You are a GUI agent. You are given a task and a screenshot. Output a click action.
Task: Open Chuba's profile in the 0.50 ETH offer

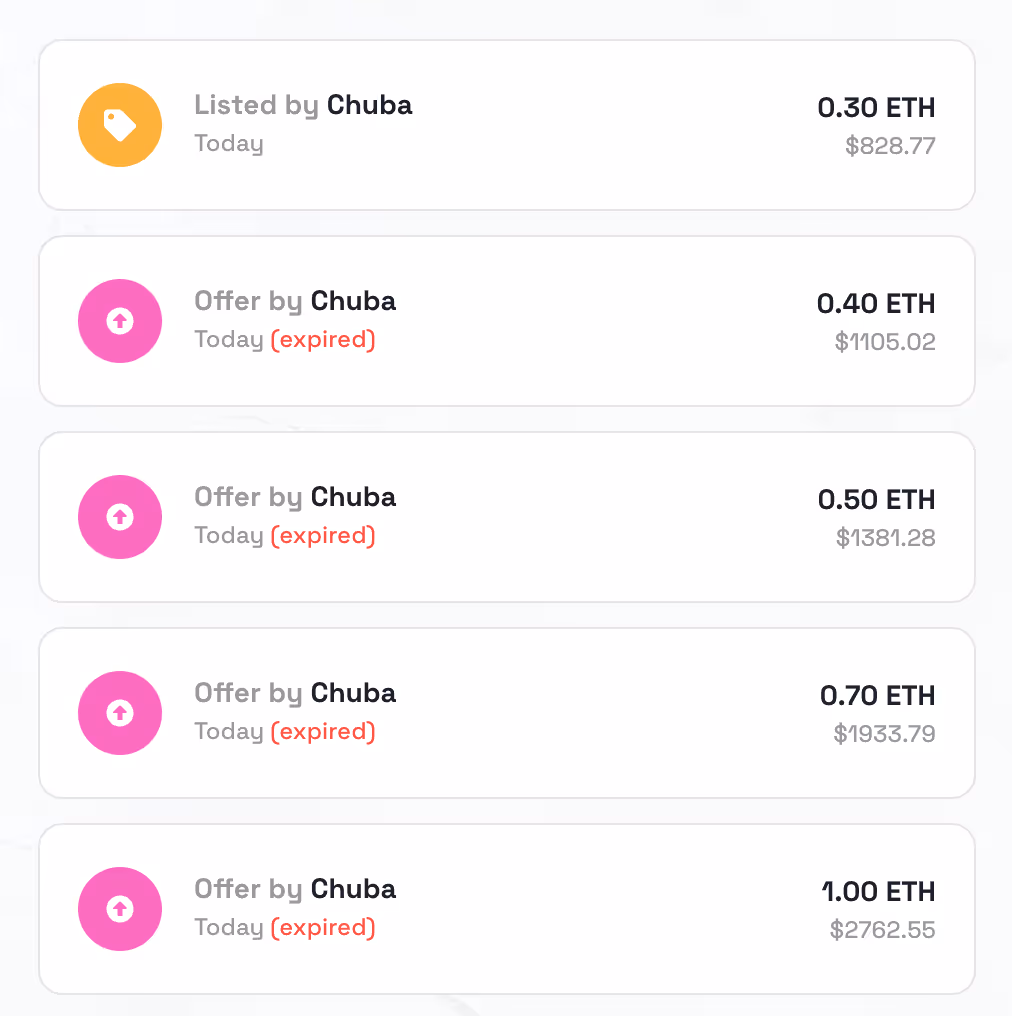(x=353, y=497)
